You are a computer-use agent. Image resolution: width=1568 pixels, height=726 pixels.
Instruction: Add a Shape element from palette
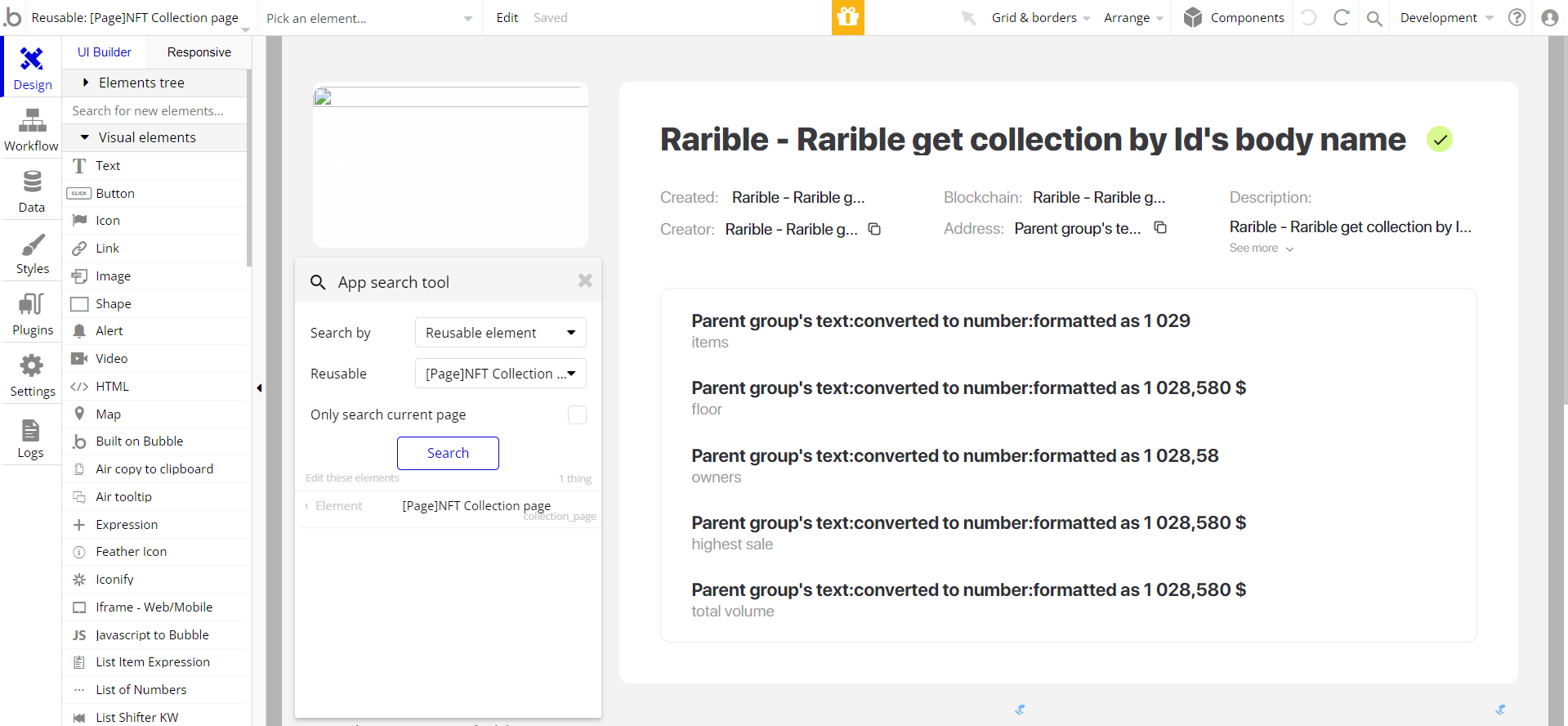[x=155, y=303]
